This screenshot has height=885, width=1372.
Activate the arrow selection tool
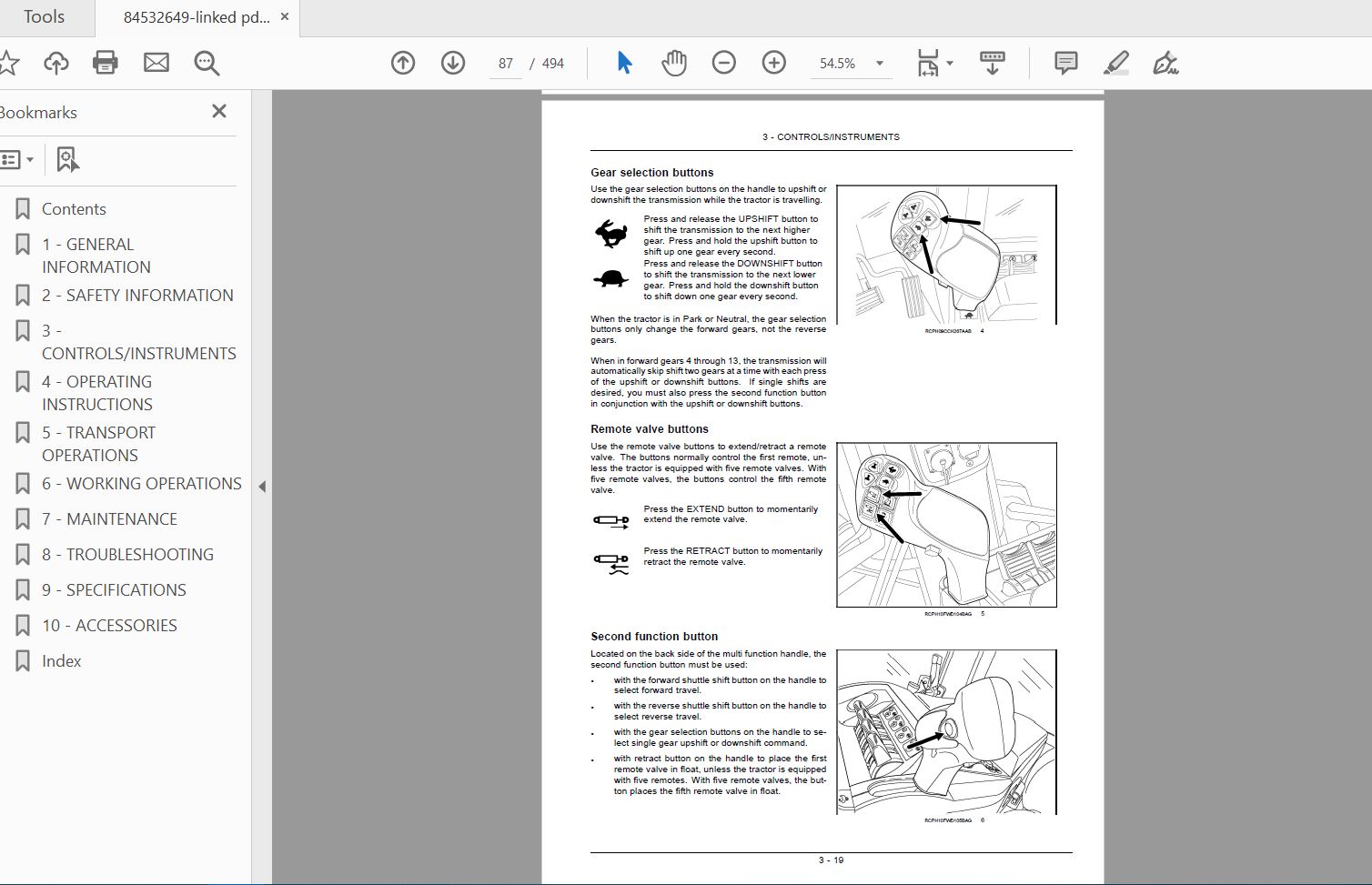coord(624,63)
